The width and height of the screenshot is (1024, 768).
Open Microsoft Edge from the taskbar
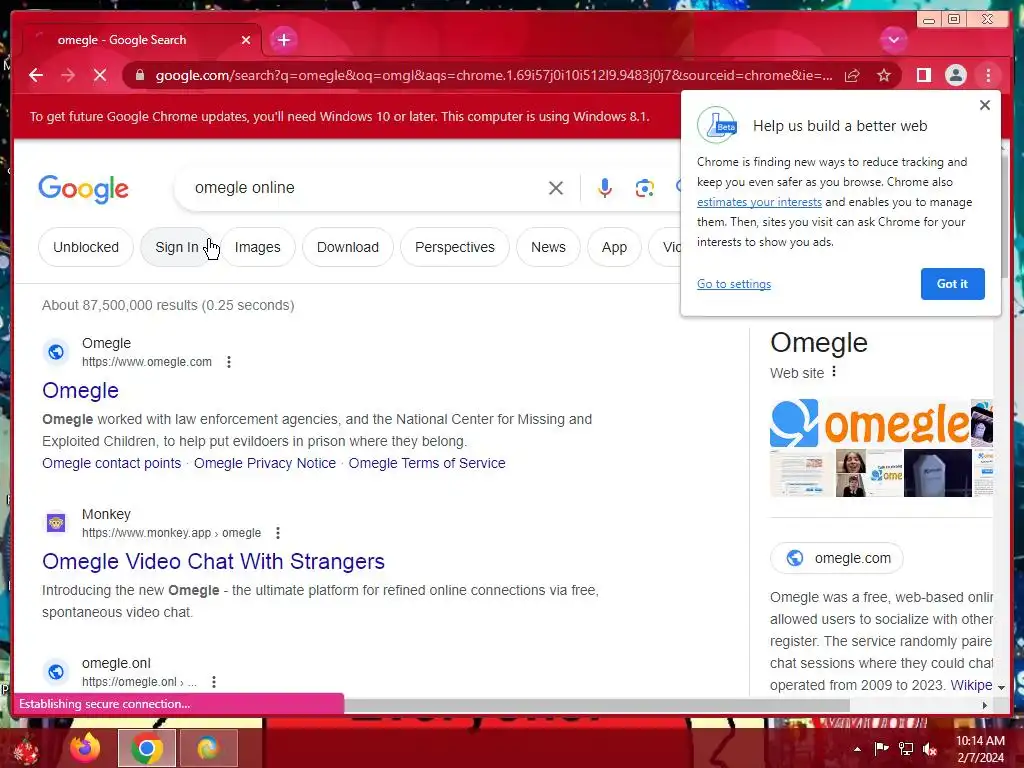click(x=208, y=748)
